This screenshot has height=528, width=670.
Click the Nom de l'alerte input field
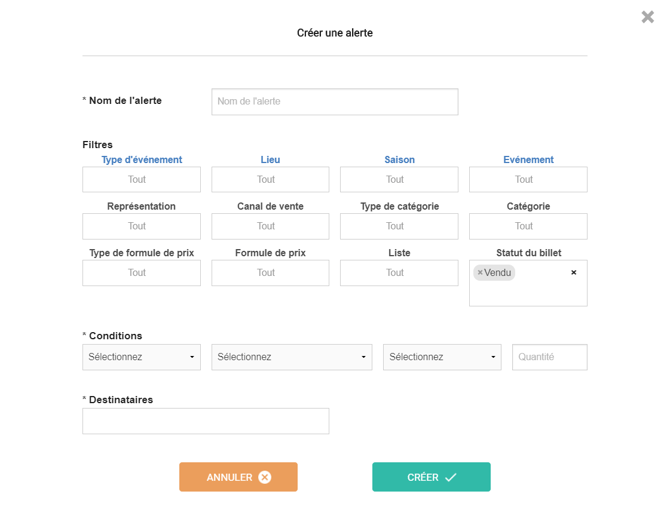334,101
